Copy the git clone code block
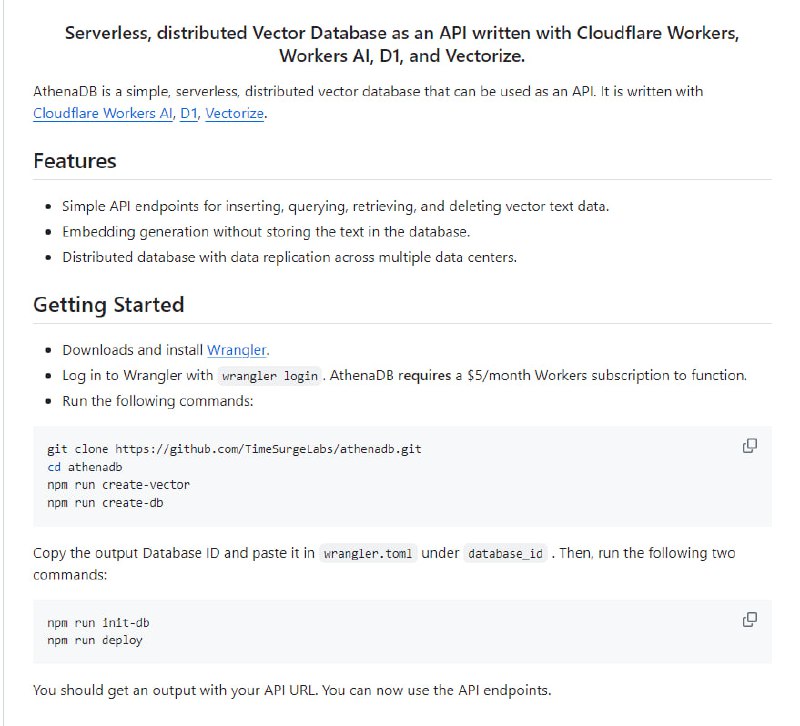This screenshot has width=800, height=726. 749,446
